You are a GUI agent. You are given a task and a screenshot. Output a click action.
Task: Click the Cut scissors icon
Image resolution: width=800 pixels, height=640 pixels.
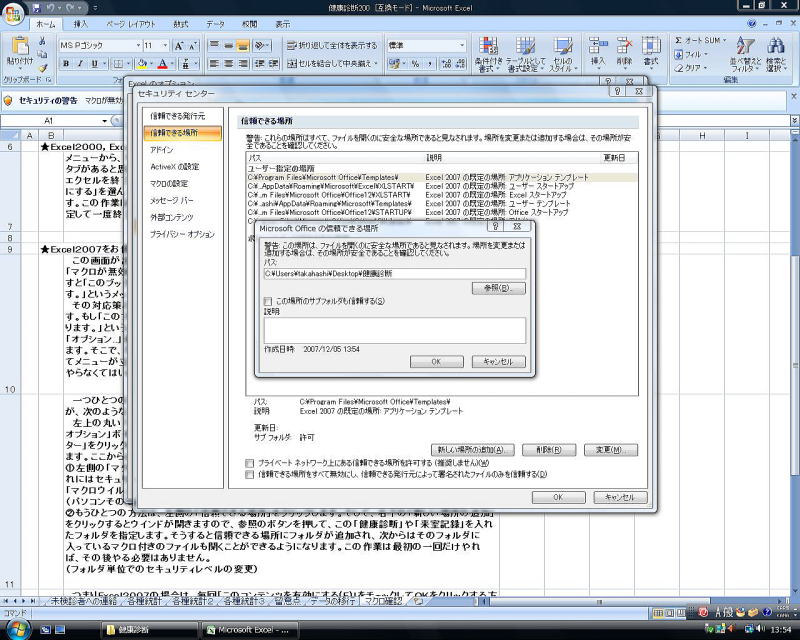point(43,41)
